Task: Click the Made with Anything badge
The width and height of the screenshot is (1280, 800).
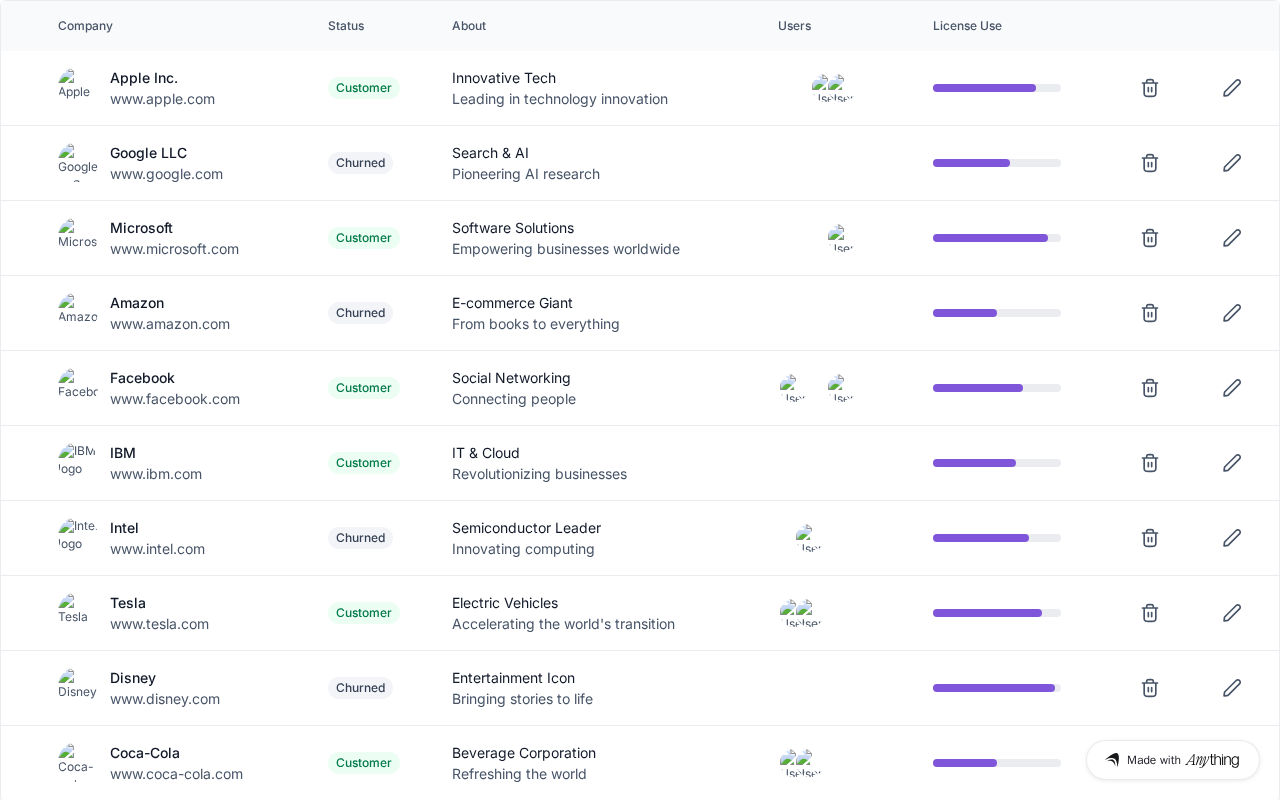Action: (1173, 760)
